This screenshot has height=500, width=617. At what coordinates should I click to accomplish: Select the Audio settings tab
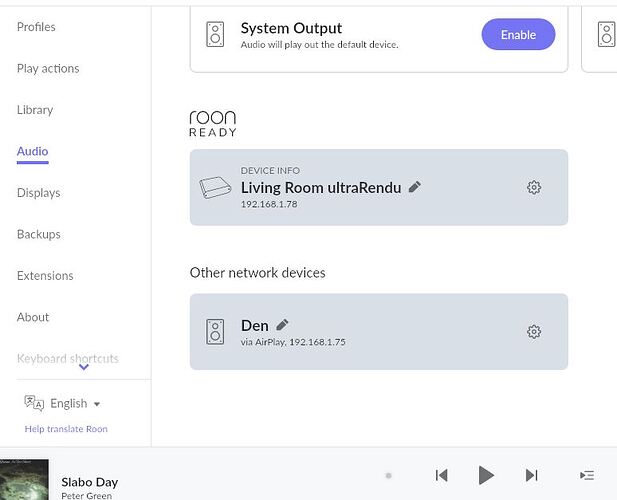click(33, 151)
